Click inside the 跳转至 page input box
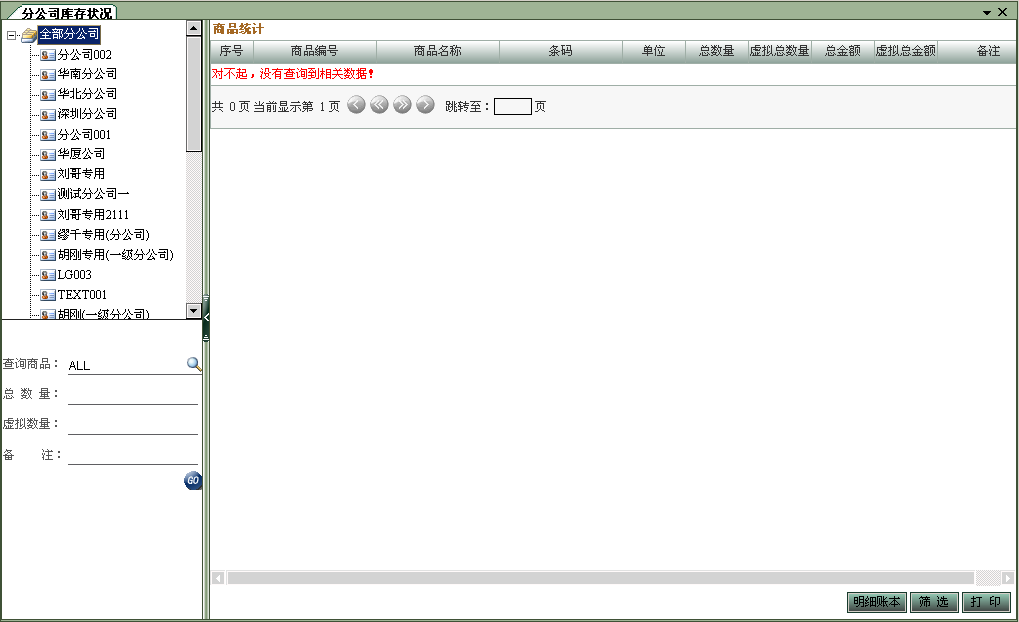 click(x=515, y=105)
